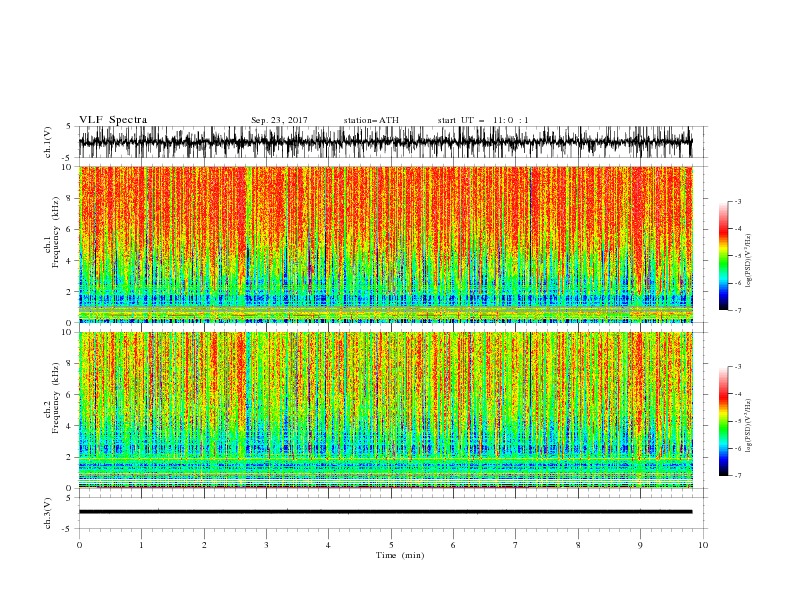Click the time axis tick label '3'
This screenshot has height=612, width=792.
(x=266, y=545)
